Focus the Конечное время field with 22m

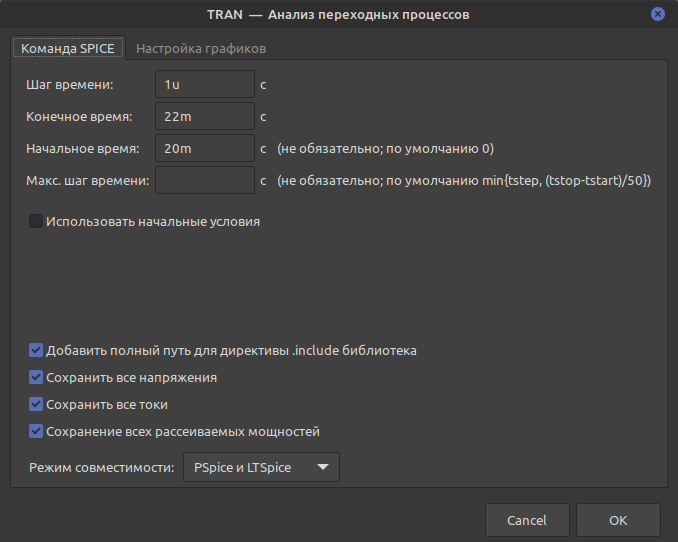205,117
